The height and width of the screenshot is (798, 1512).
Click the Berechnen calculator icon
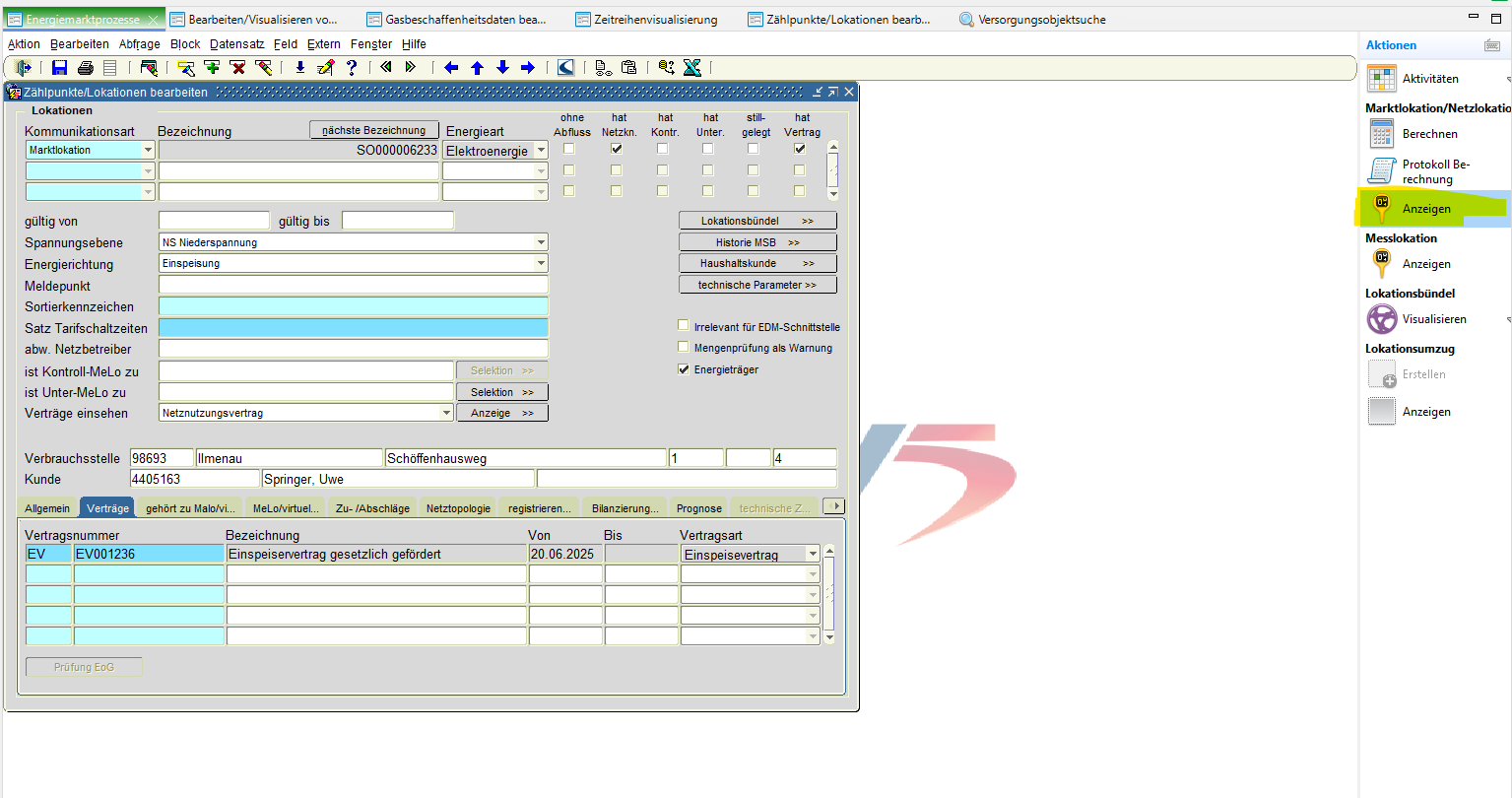click(1382, 134)
